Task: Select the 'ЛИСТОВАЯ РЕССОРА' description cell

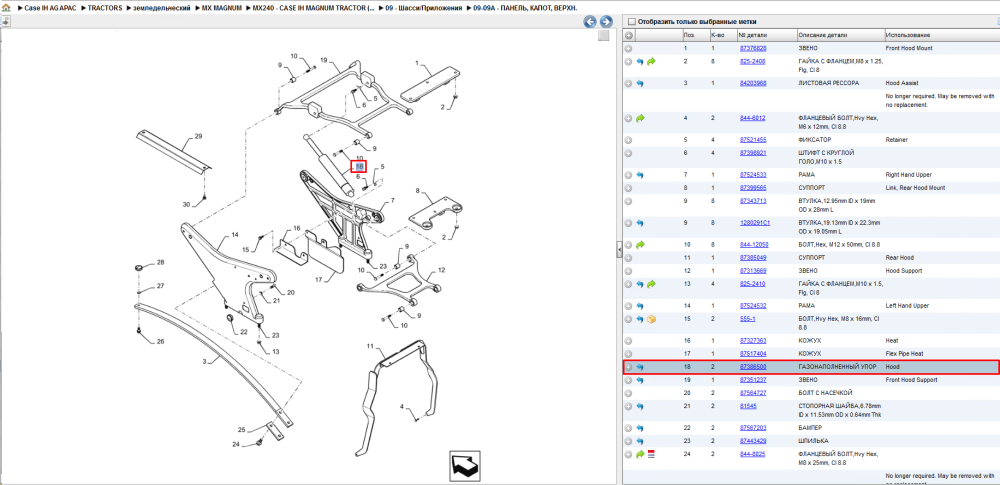Action: 828,83
